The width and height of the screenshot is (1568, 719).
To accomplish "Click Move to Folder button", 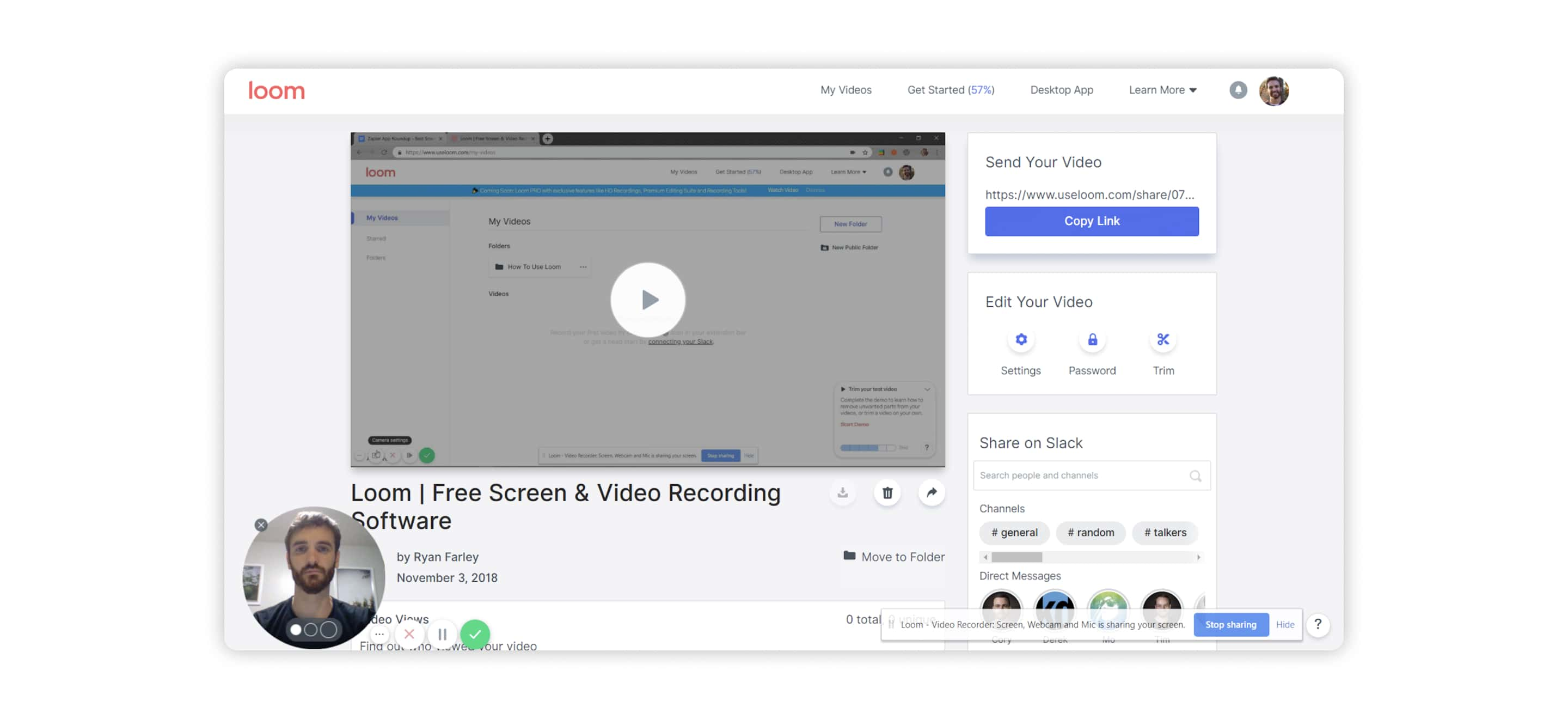I will 893,556.
